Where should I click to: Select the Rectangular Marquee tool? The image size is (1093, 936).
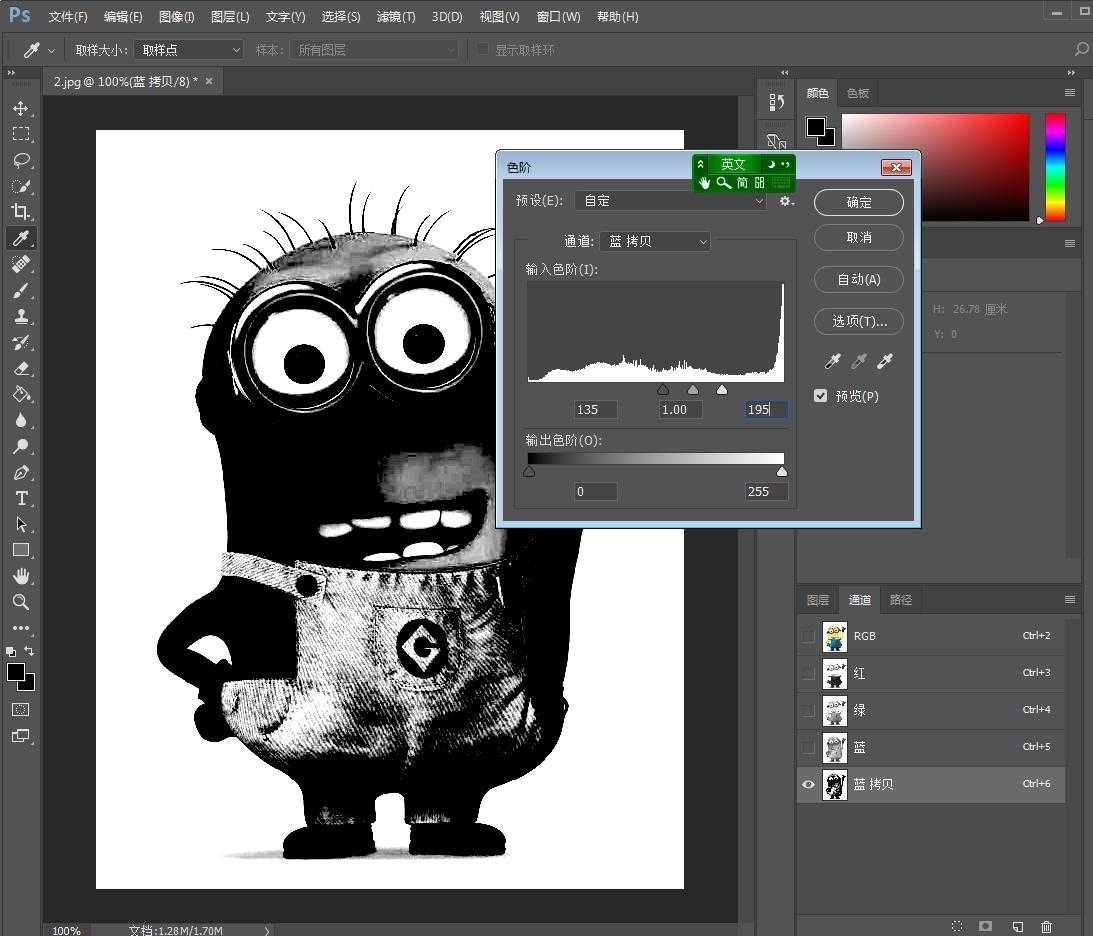click(x=21, y=134)
